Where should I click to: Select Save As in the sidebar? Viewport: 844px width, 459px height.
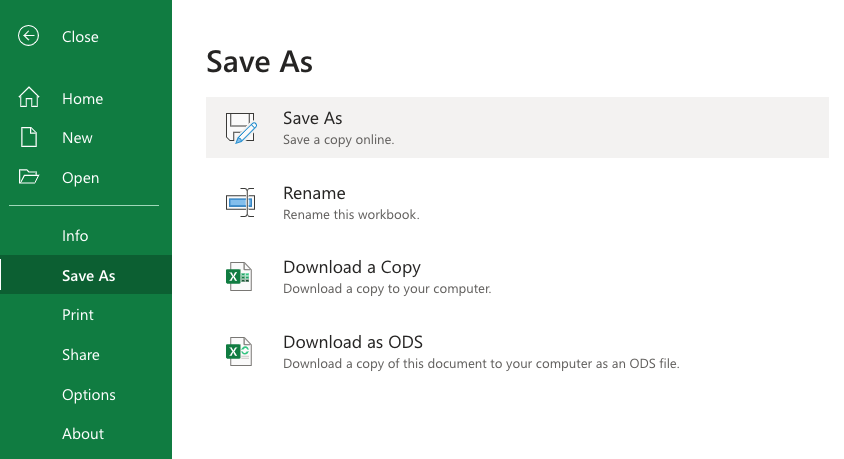click(86, 275)
